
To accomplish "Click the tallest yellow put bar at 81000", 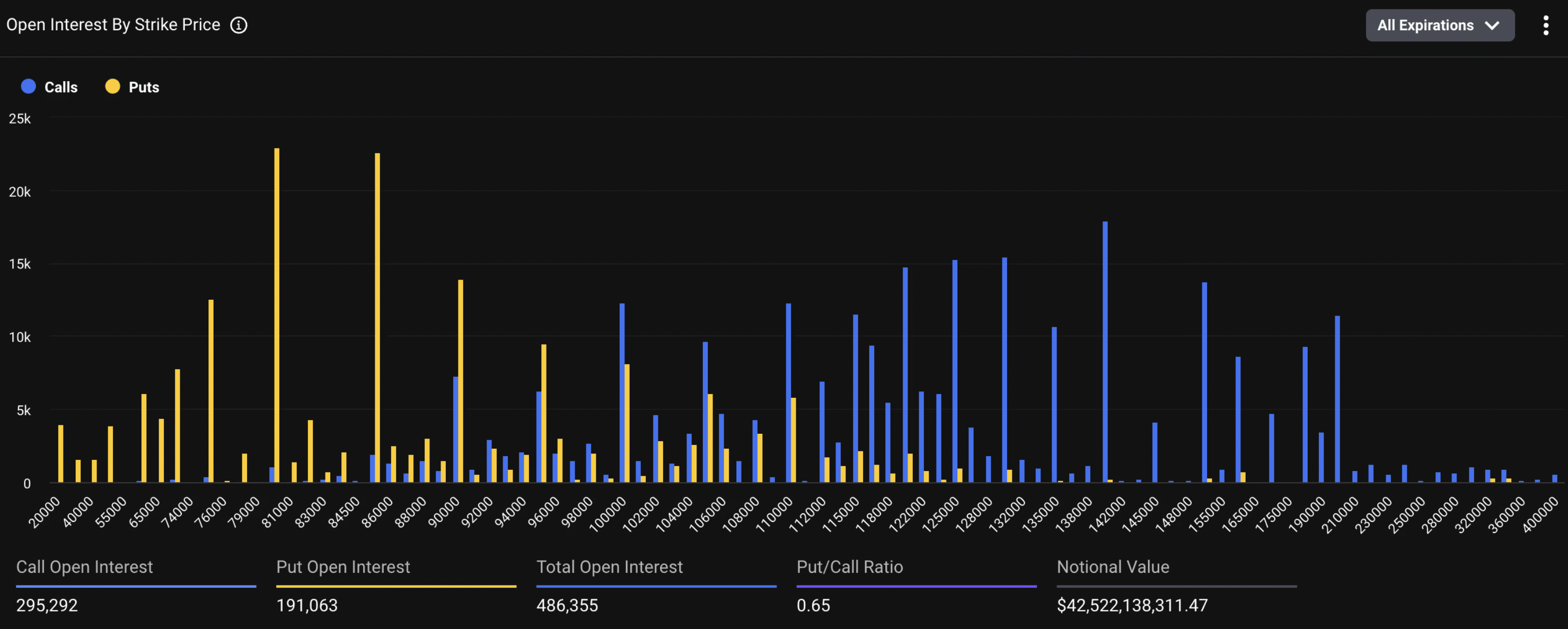I will coord(277,317).
